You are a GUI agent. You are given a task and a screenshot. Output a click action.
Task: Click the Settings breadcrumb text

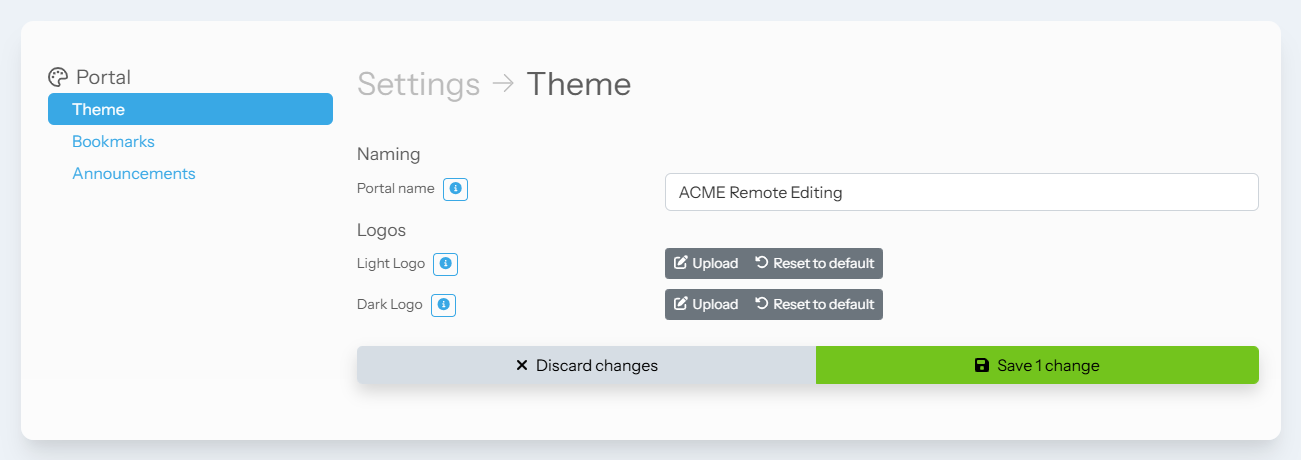418,84
